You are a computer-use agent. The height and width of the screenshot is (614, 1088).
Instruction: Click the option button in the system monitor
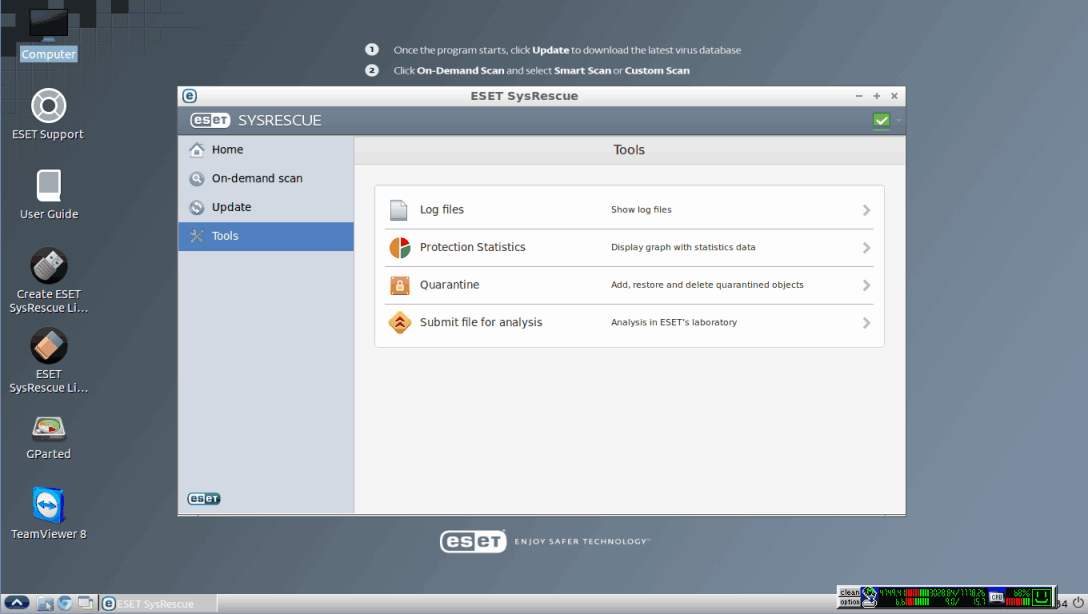tap(850, 602)
